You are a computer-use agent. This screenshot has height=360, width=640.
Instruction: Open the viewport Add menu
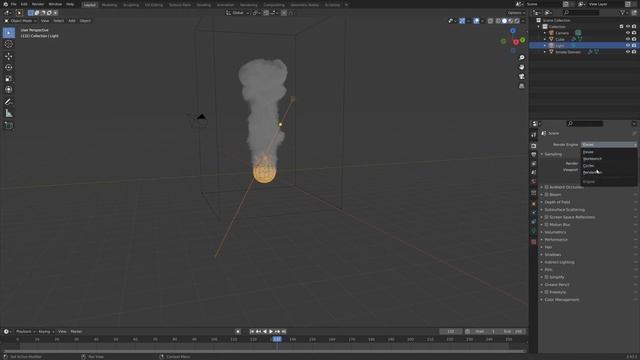(72, 20)
